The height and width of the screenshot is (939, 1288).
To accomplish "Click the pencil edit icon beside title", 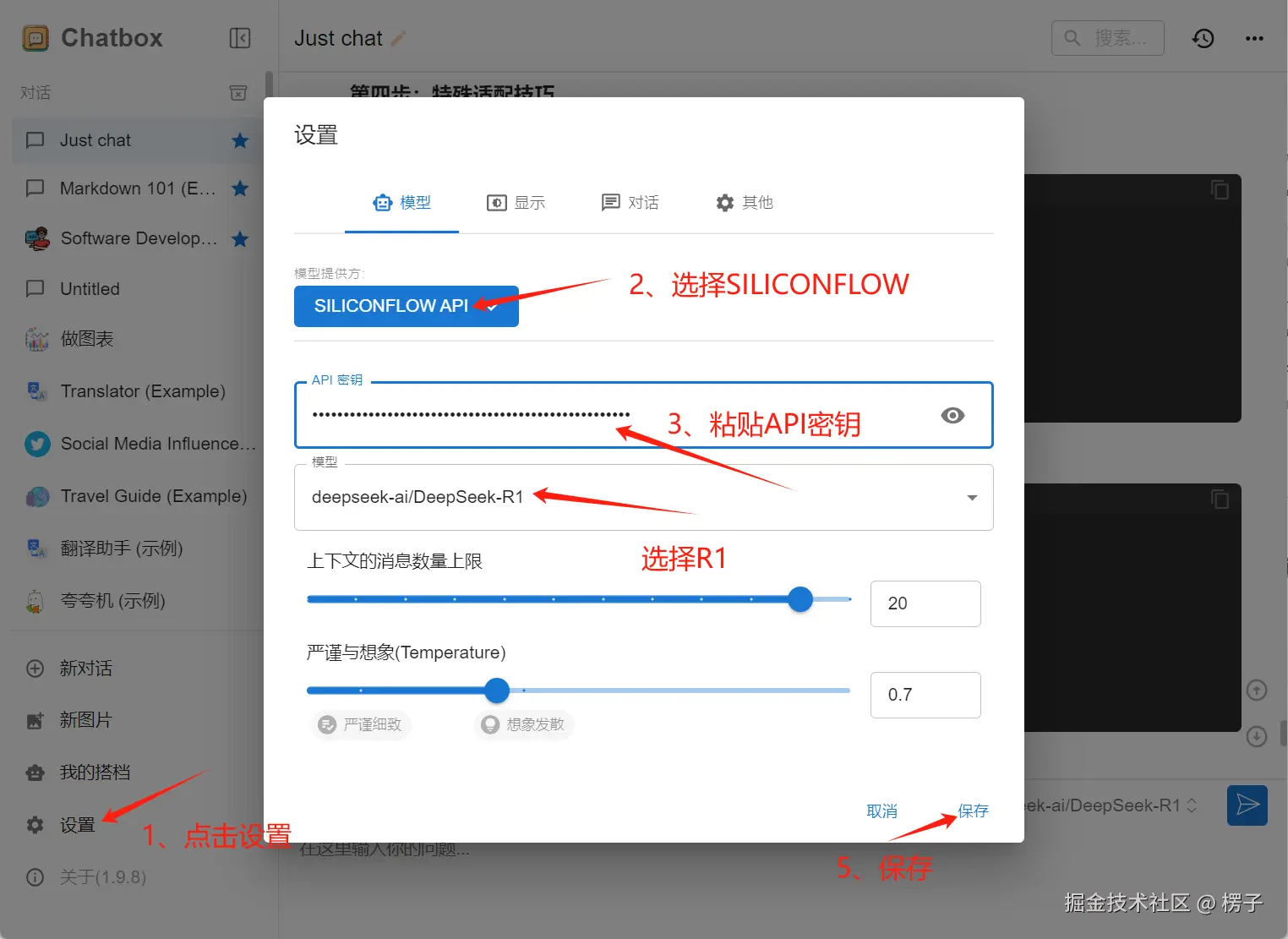I will (x=398, y=38).
